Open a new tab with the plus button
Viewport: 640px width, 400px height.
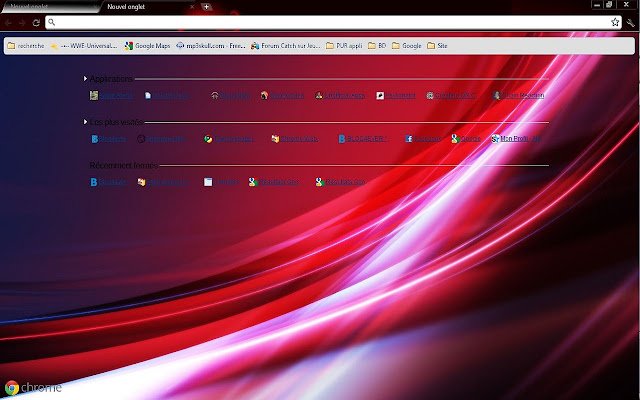pyautogui.click(x=207, y=7)
